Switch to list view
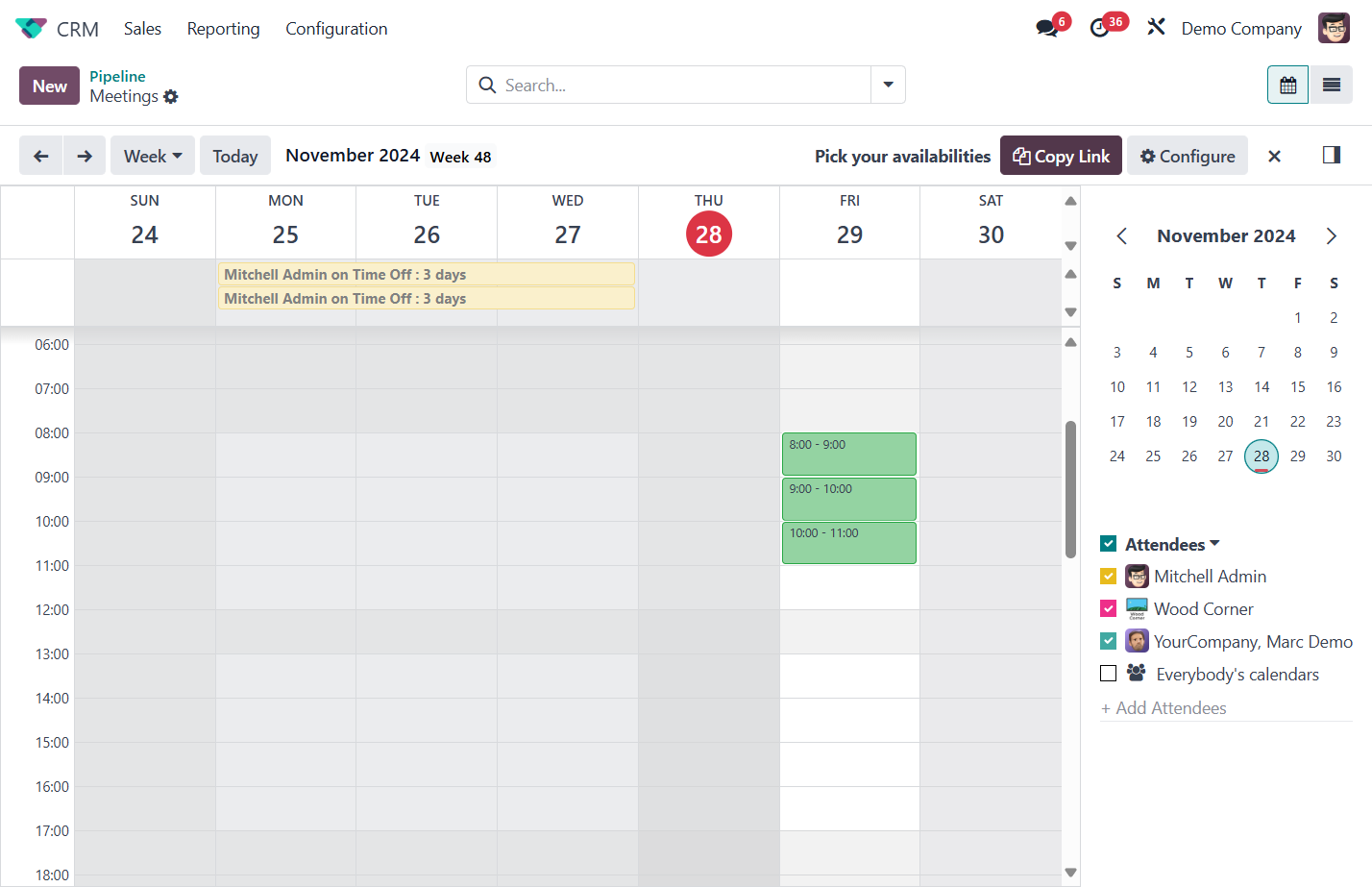The width and height of the screenshot is (1372, 887). 1331,86
